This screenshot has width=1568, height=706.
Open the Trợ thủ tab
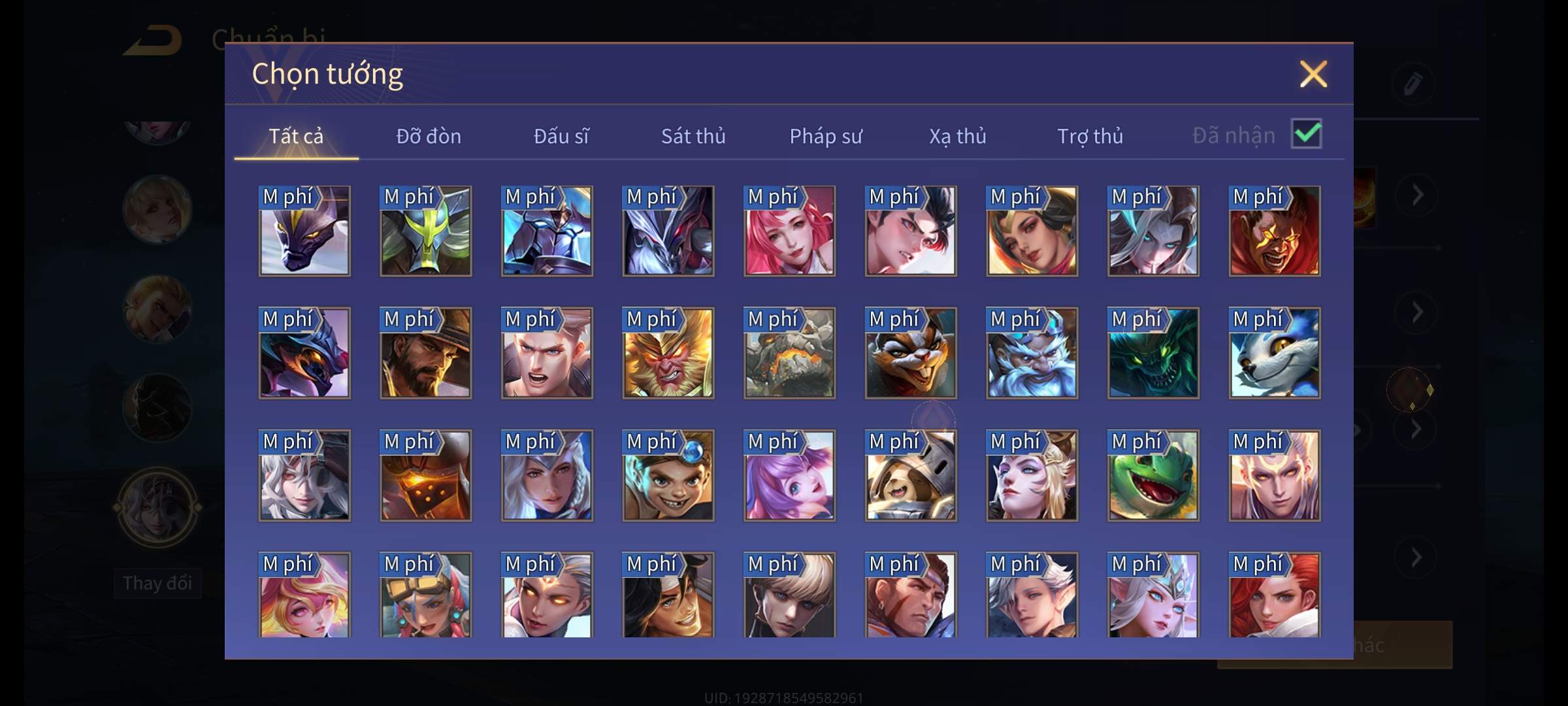click(x=1090, y=136)
